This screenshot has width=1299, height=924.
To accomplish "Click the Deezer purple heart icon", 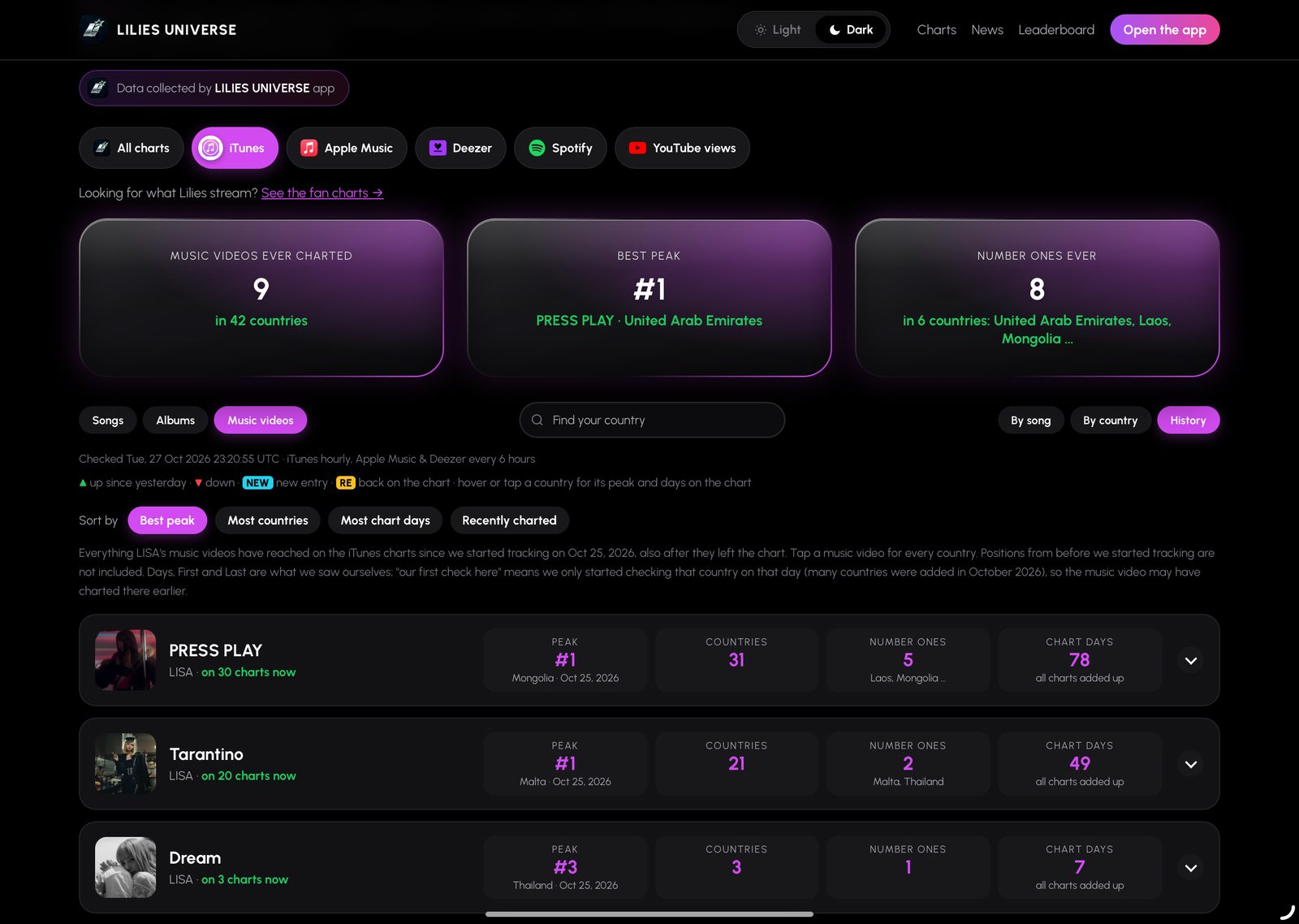I will point(438,148).
